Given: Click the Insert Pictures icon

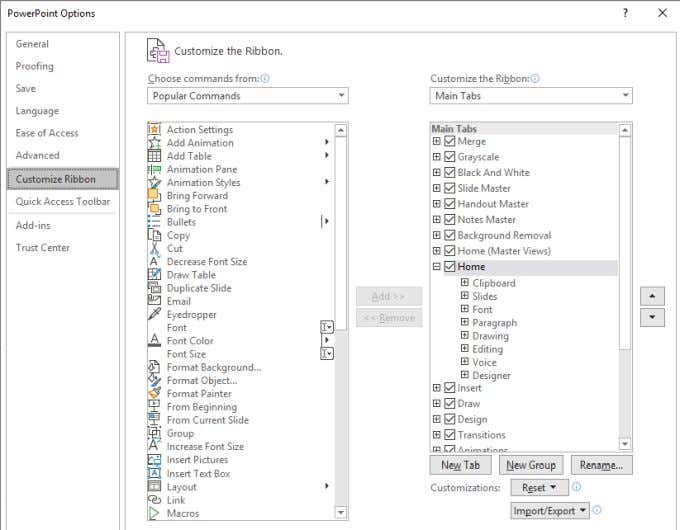Looking at the screenshot, I should click(154, 459).
